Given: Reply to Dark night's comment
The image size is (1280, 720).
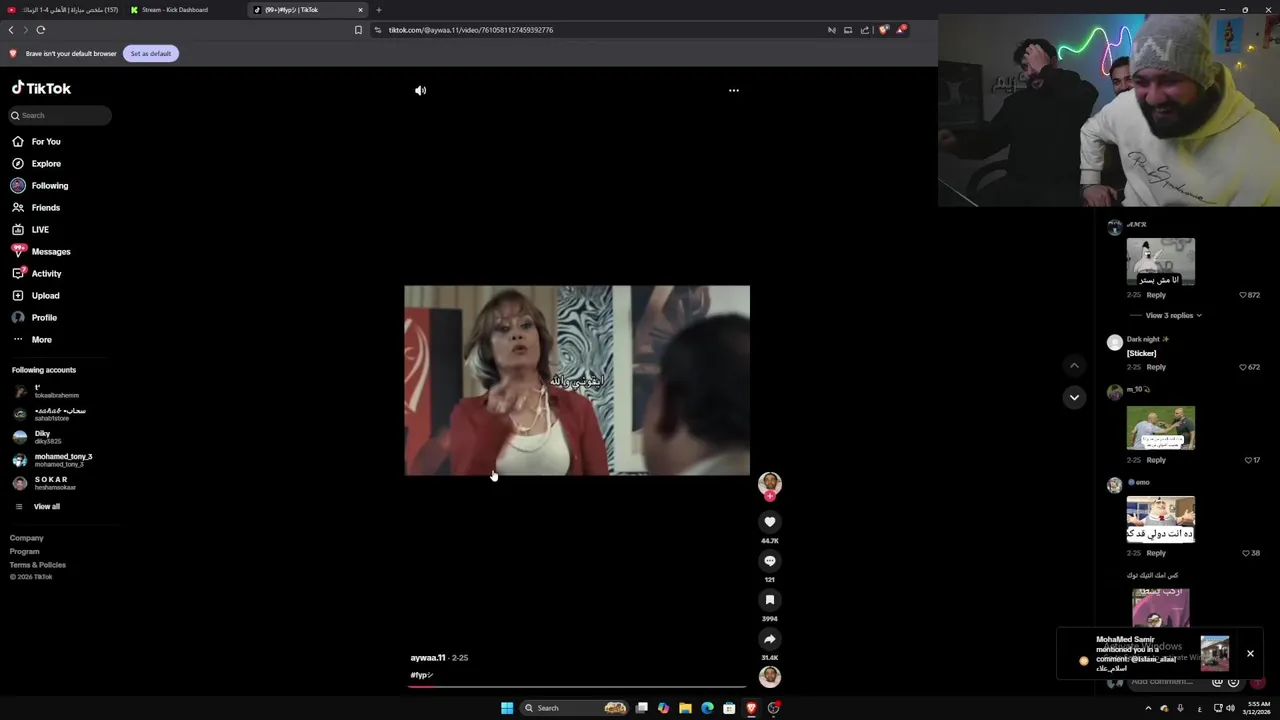Looking at the screenshot, I should (1156, 367).
